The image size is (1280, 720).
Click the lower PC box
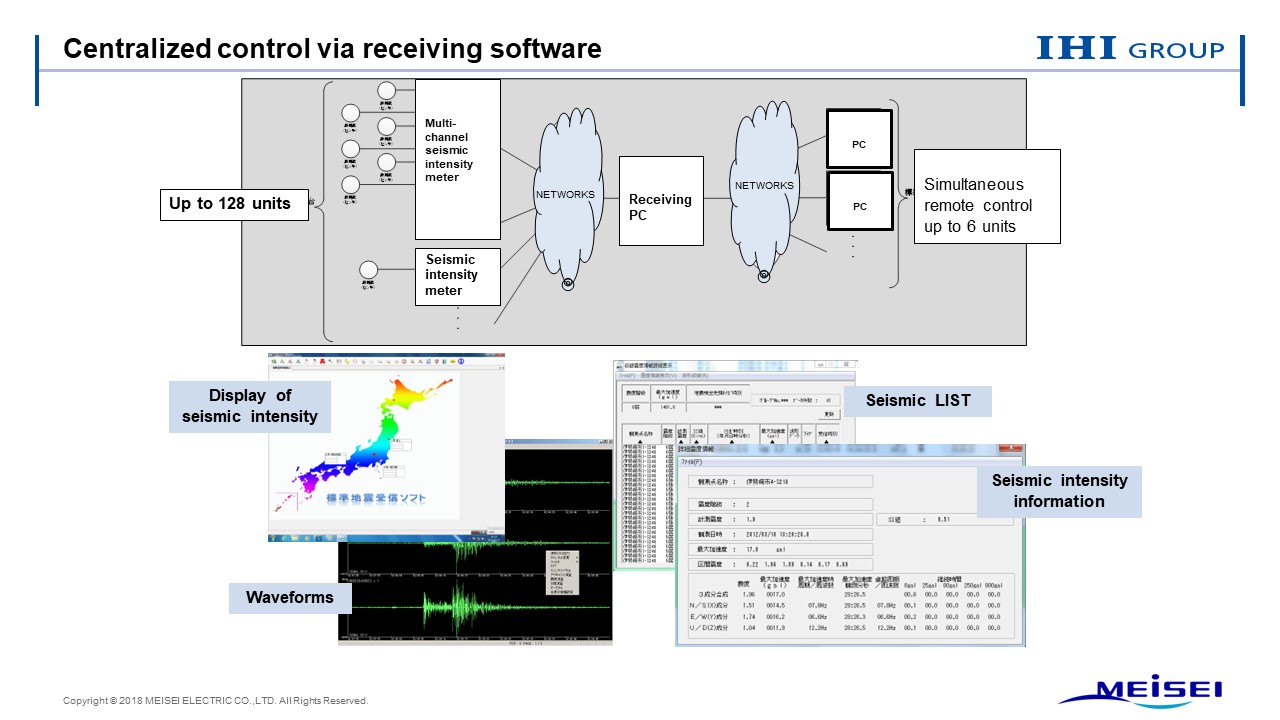click(859, 202)
